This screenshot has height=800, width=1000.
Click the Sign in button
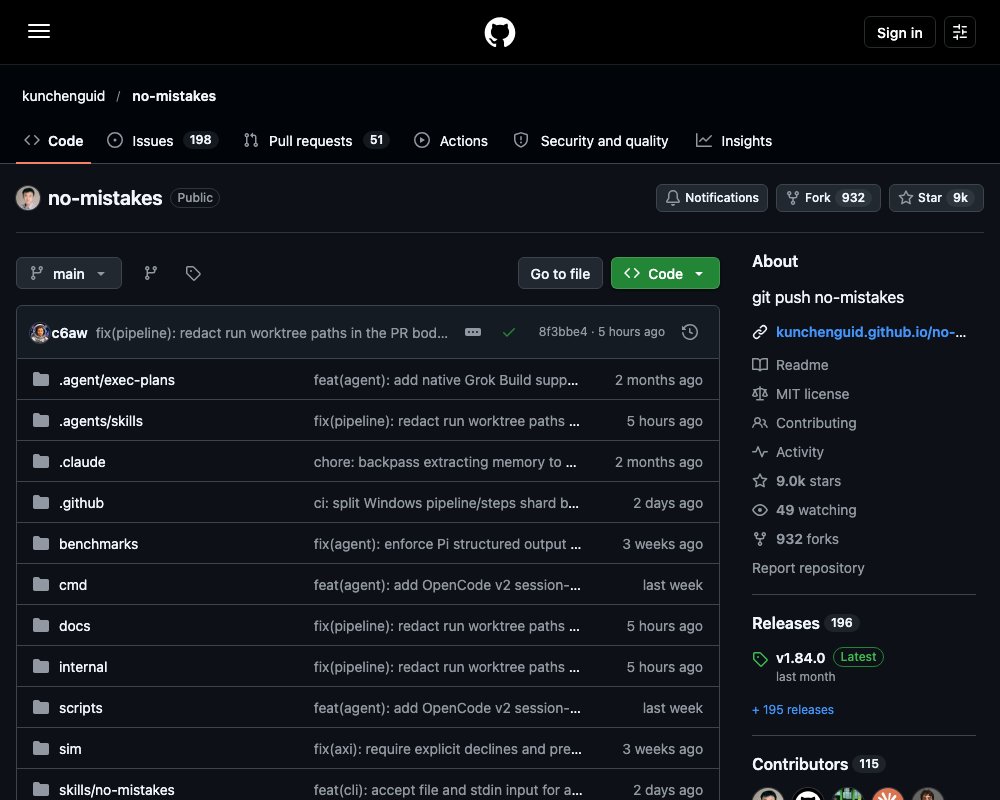(x=899, y=32)
